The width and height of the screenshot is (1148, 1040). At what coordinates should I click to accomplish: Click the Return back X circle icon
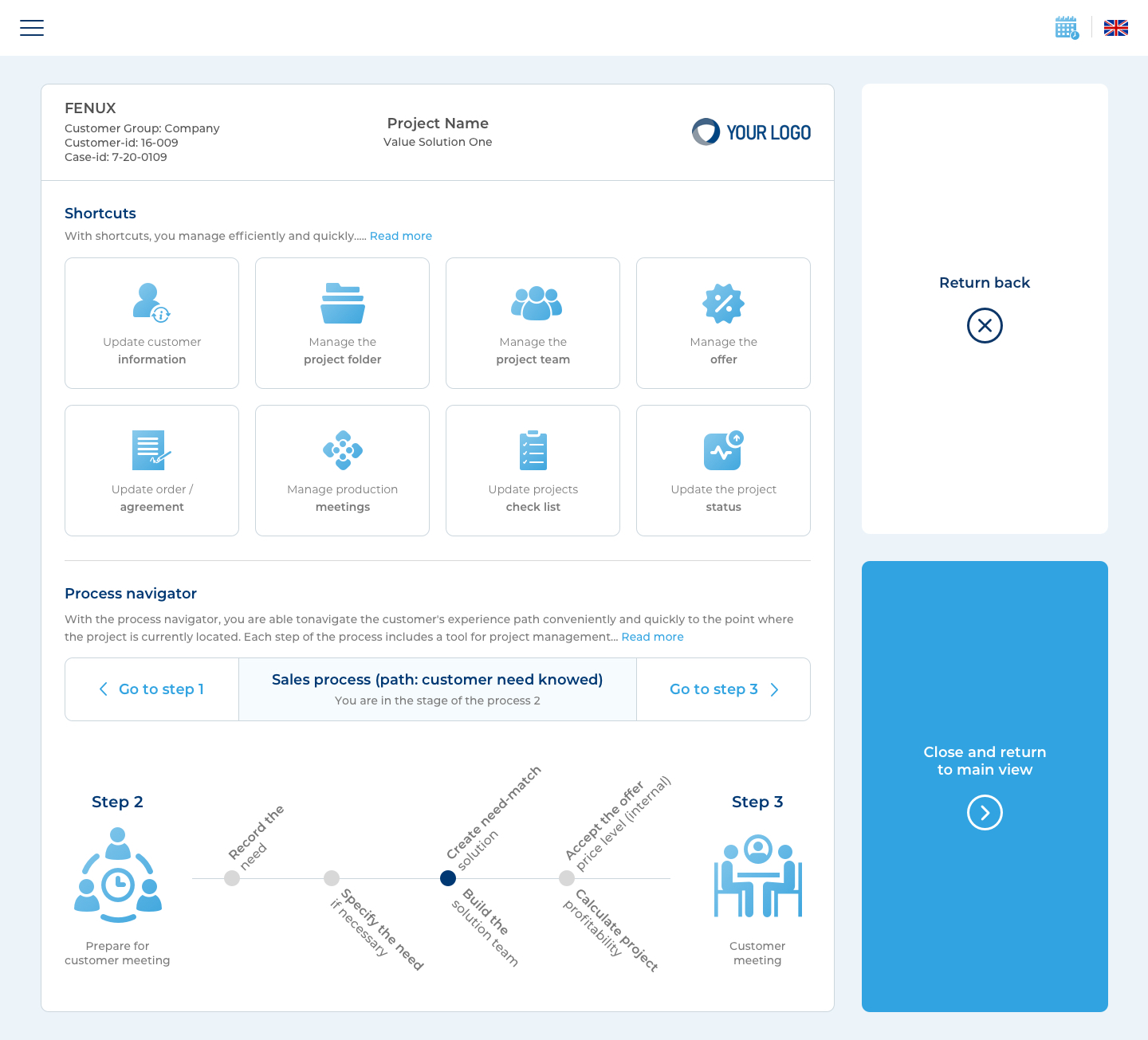985,326
